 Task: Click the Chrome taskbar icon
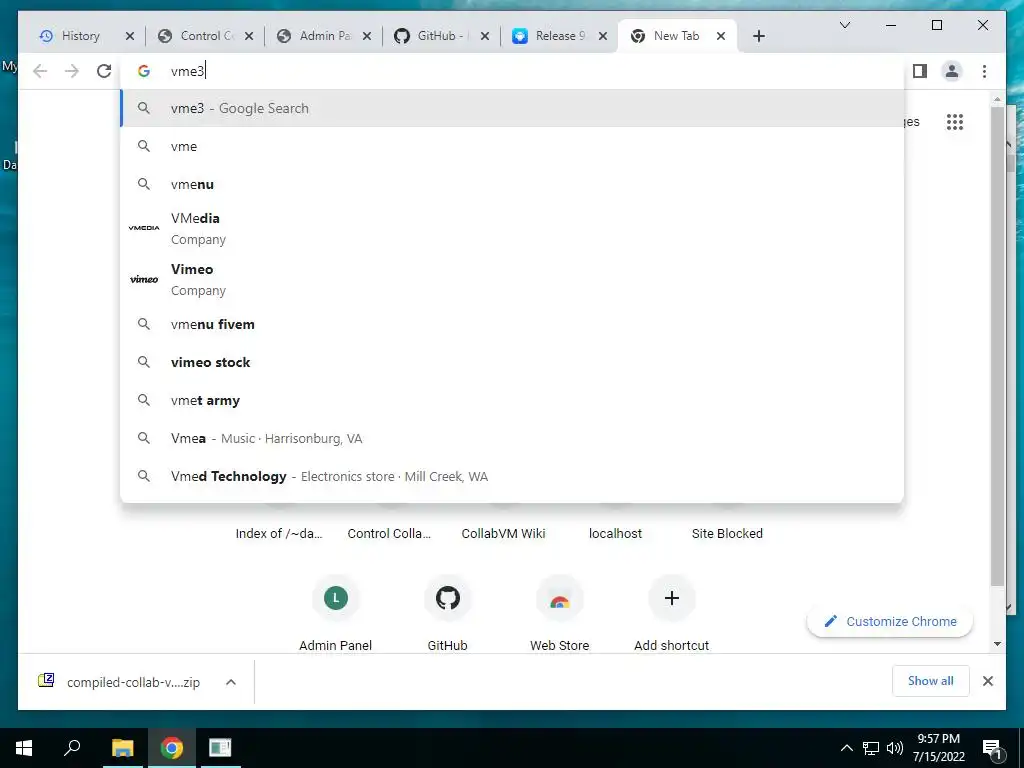171,748
